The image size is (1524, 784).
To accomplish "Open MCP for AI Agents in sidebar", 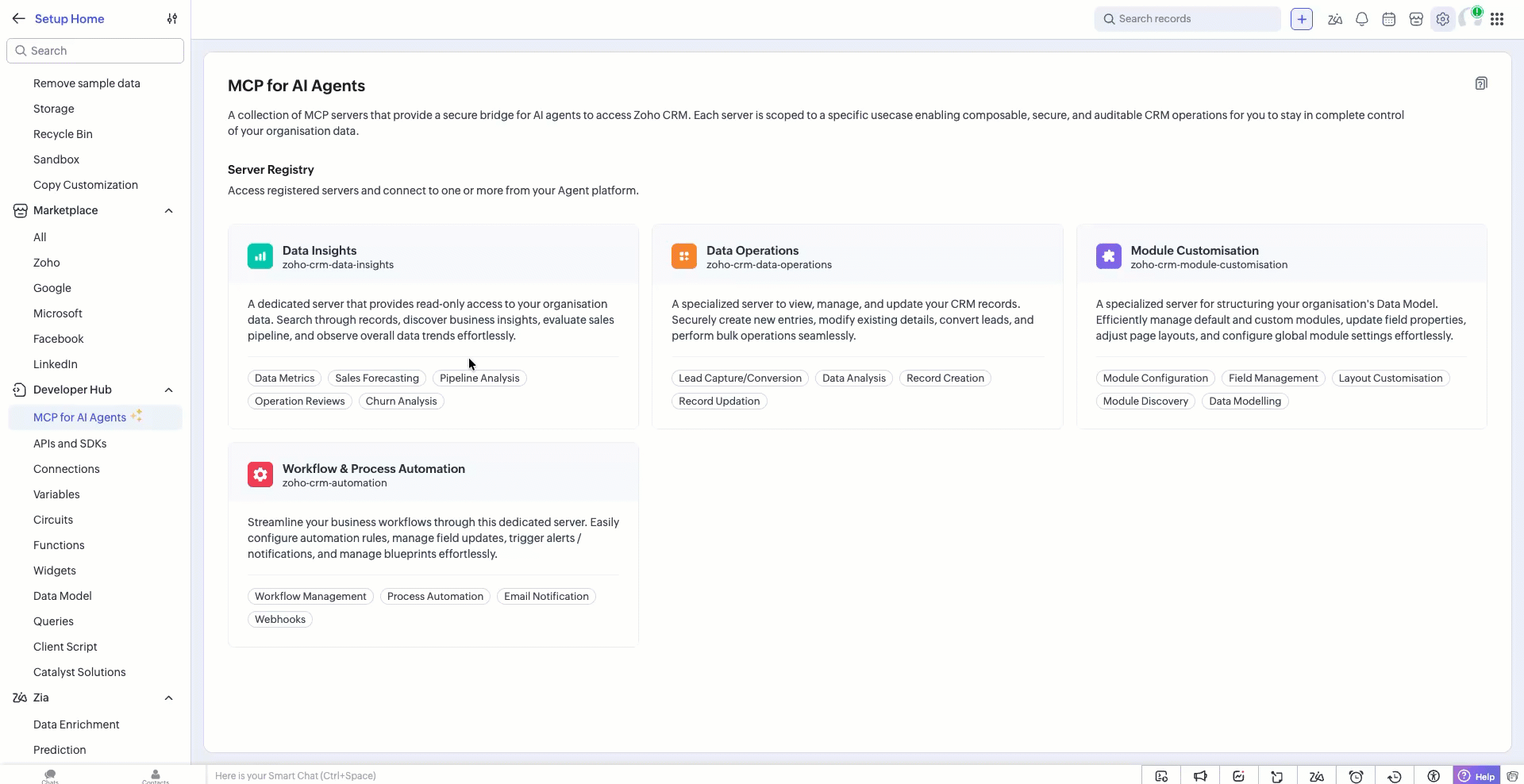I will (x=95, y=417).
